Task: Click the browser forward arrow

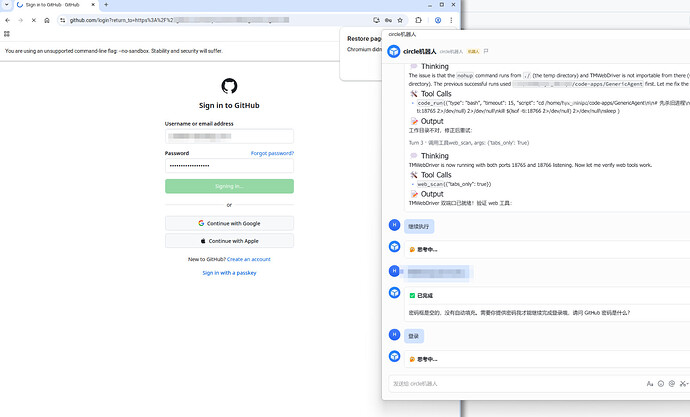Action: (20, 20)
